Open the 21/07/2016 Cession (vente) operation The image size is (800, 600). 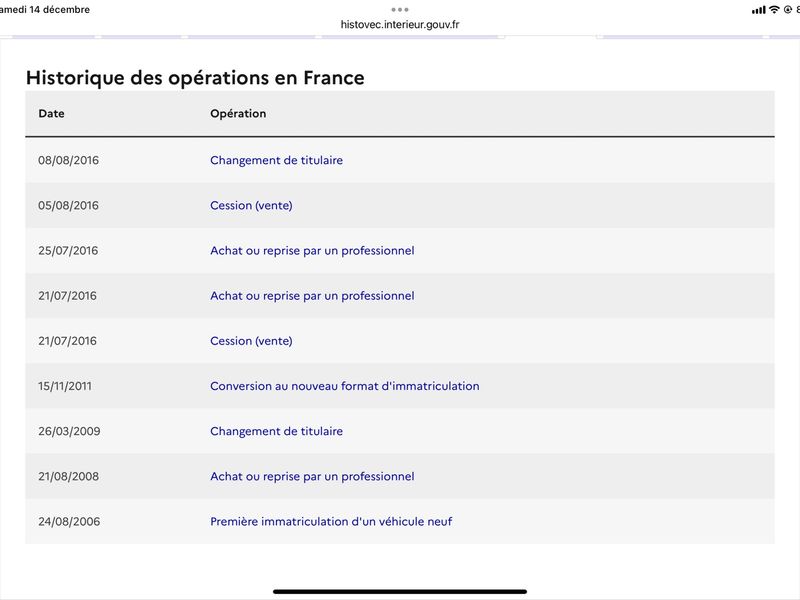click(x=251, y=341)
